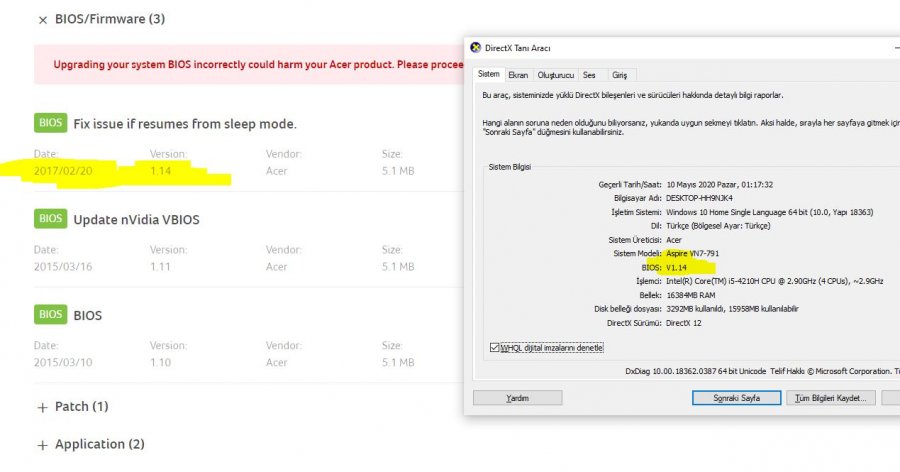Switch to the Oluşturucu tab

(x=556, y=75)
